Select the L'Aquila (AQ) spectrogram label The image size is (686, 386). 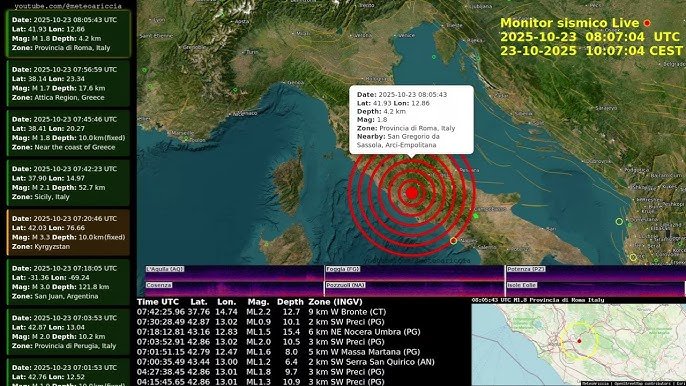[x=165, y=269]
